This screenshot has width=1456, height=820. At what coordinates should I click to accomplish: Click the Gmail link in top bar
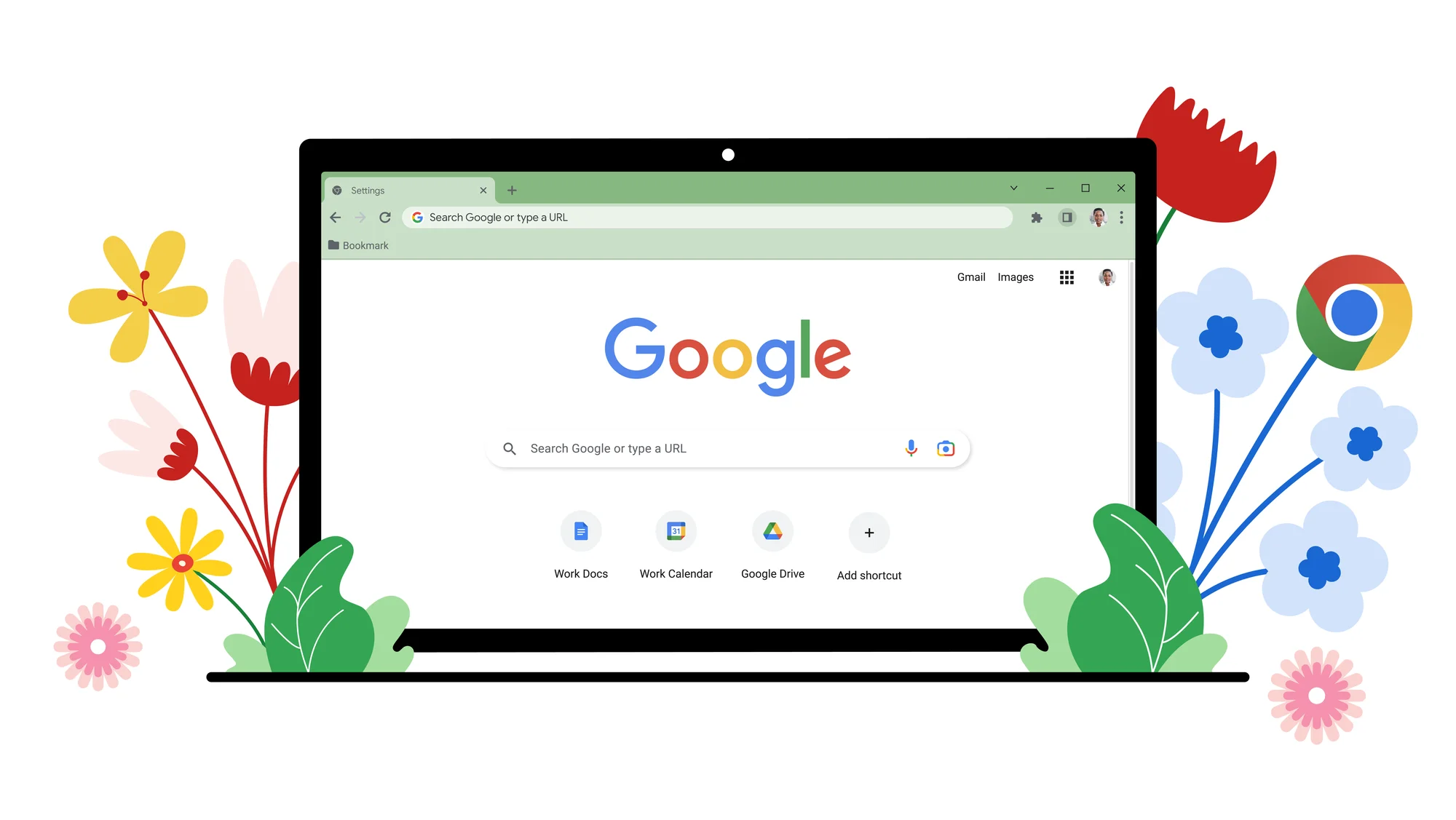pyautogui.click(x=971, y=277)
